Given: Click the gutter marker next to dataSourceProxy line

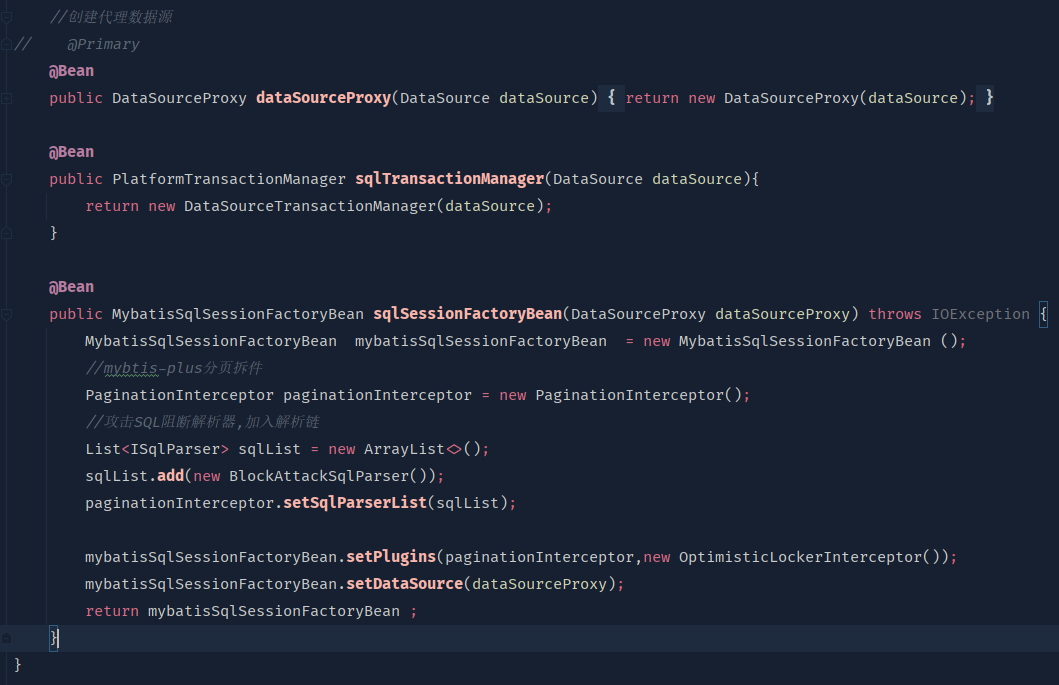Looking at the screenshot, I should (6, 97).
